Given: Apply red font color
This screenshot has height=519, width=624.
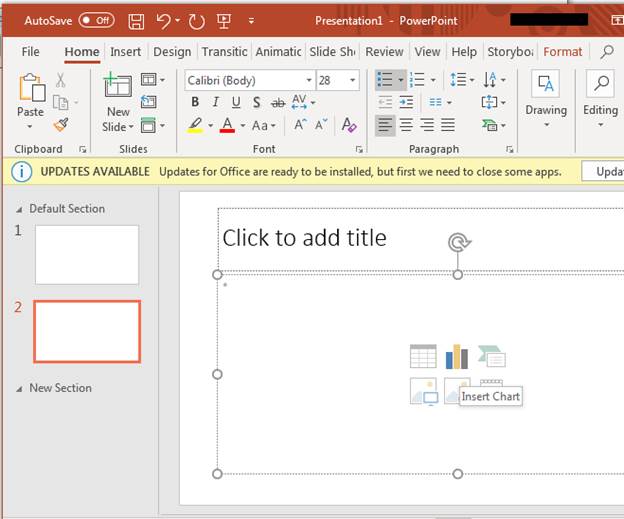Looking at the screenshot, I should coord(227,125).
